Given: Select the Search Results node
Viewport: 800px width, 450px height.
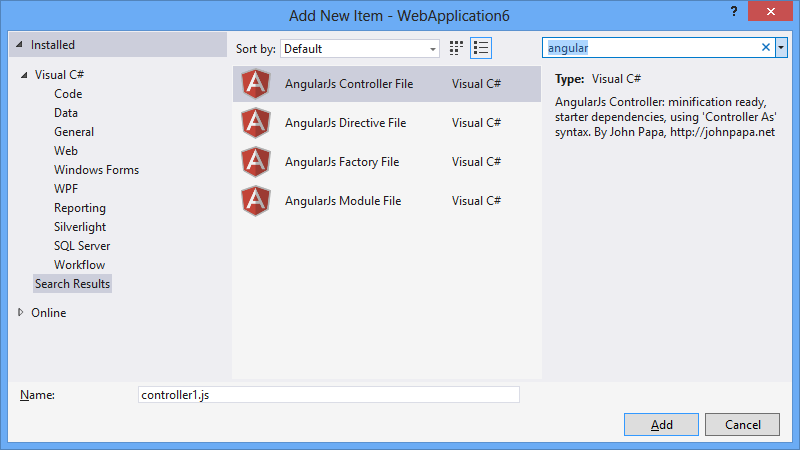Looking at the screenshot, I should (x=72, y=284).
